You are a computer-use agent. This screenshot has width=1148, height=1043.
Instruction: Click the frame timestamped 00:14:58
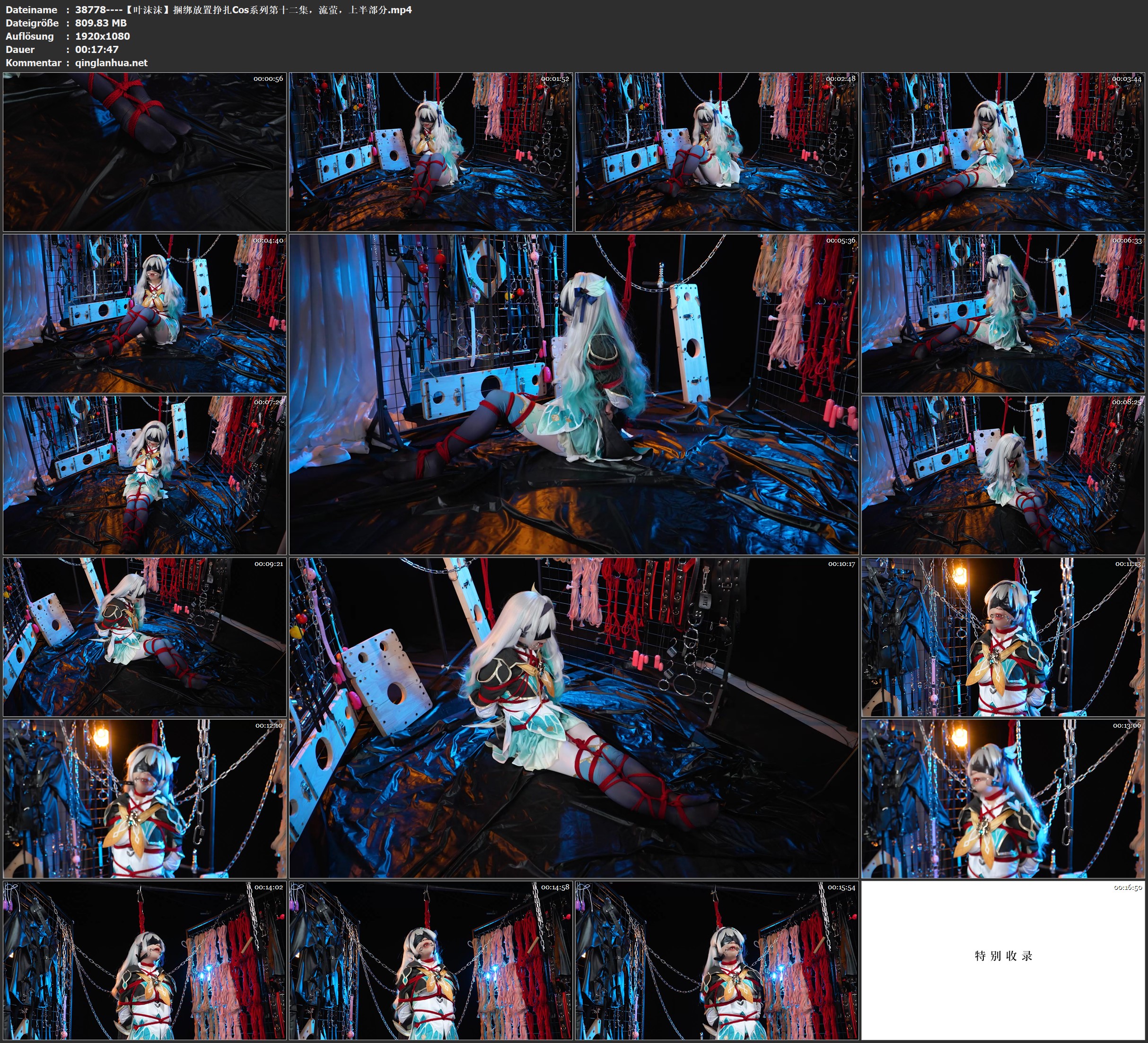pyautogui.click(x=430, y=960)
